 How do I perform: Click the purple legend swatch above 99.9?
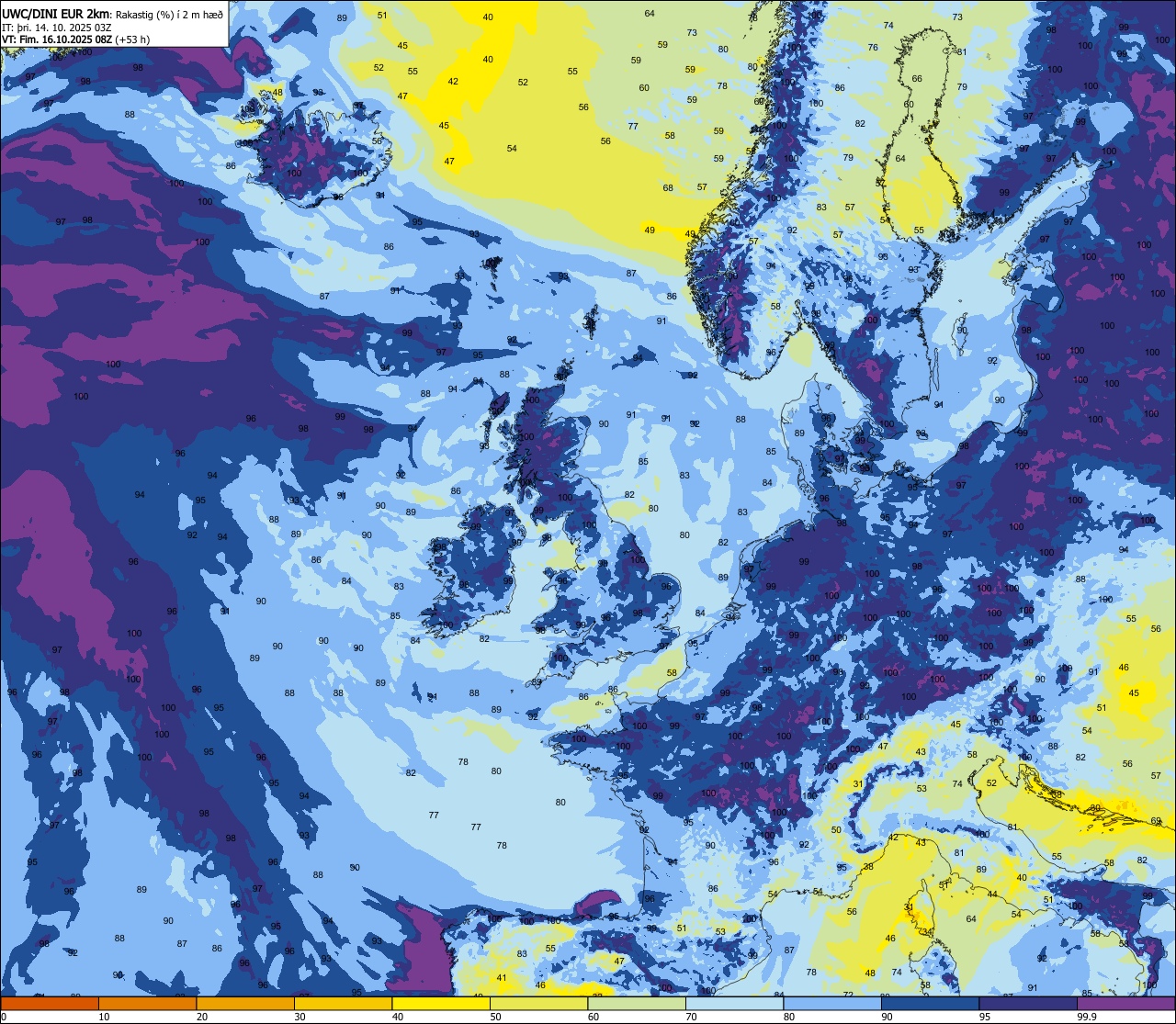click(1125, 1004)
